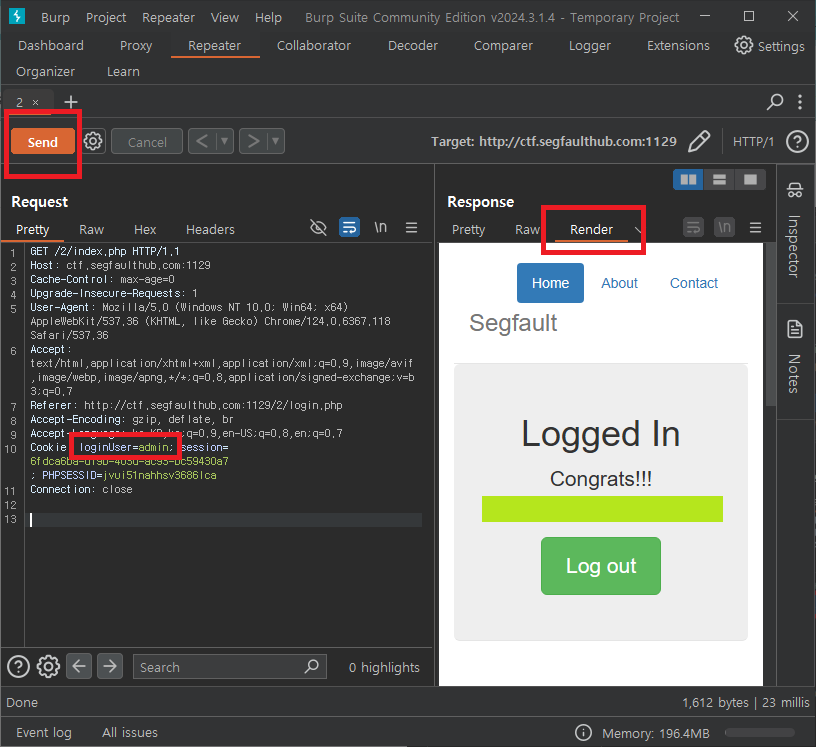Open the Request editor hamburger menu
Screen dimensions: 816x747
[411, 228]
